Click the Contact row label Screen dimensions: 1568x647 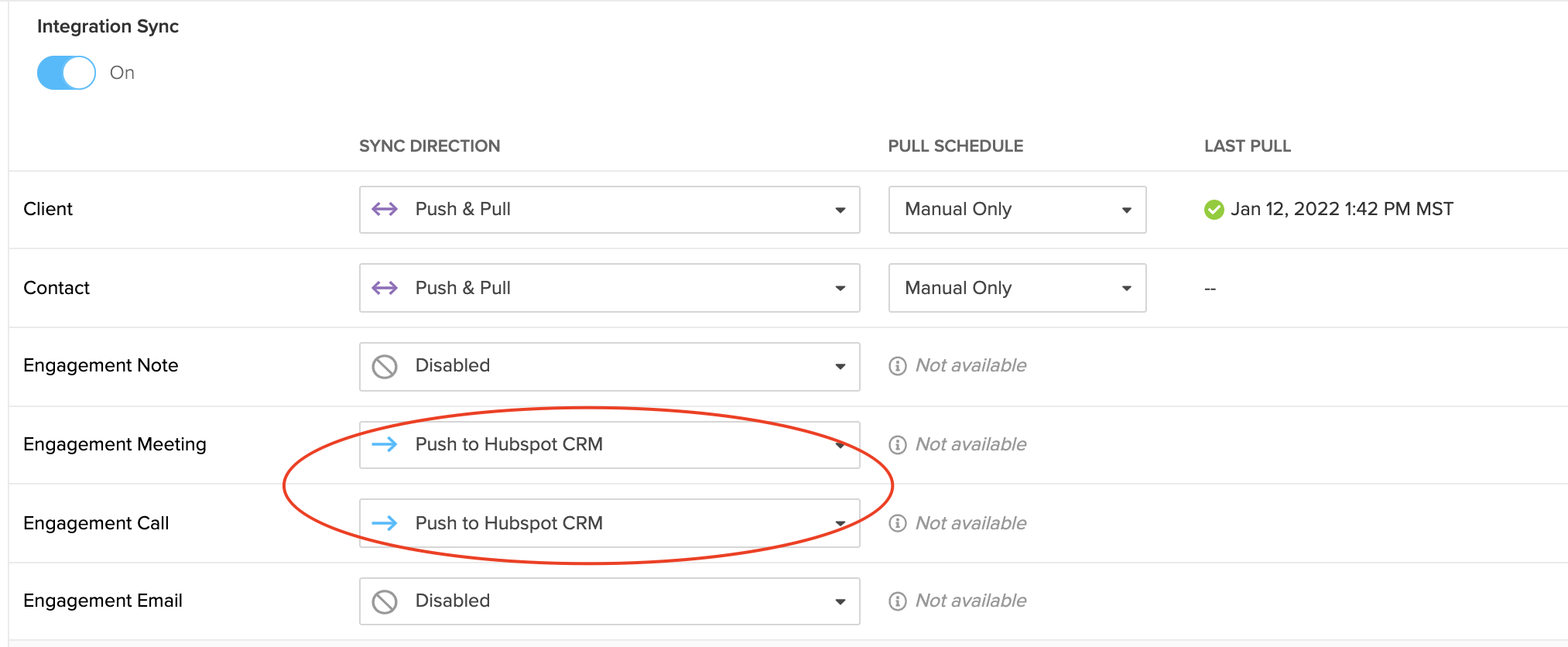tap(56, 288)
